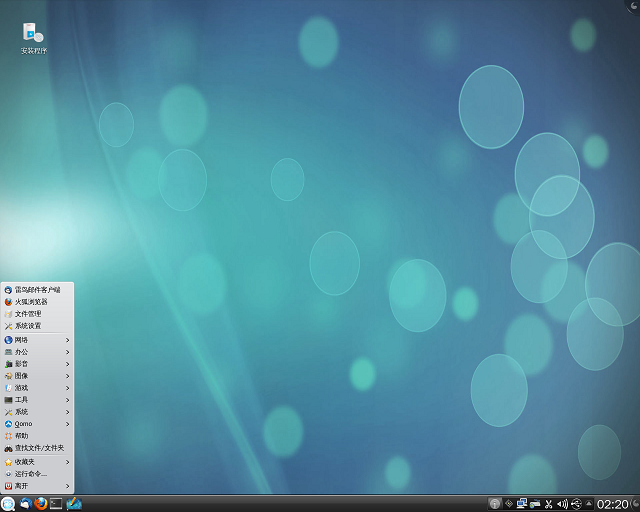Click the diamond-shaped tray icon
Screen dimensions: 640x512
[509, 504]
